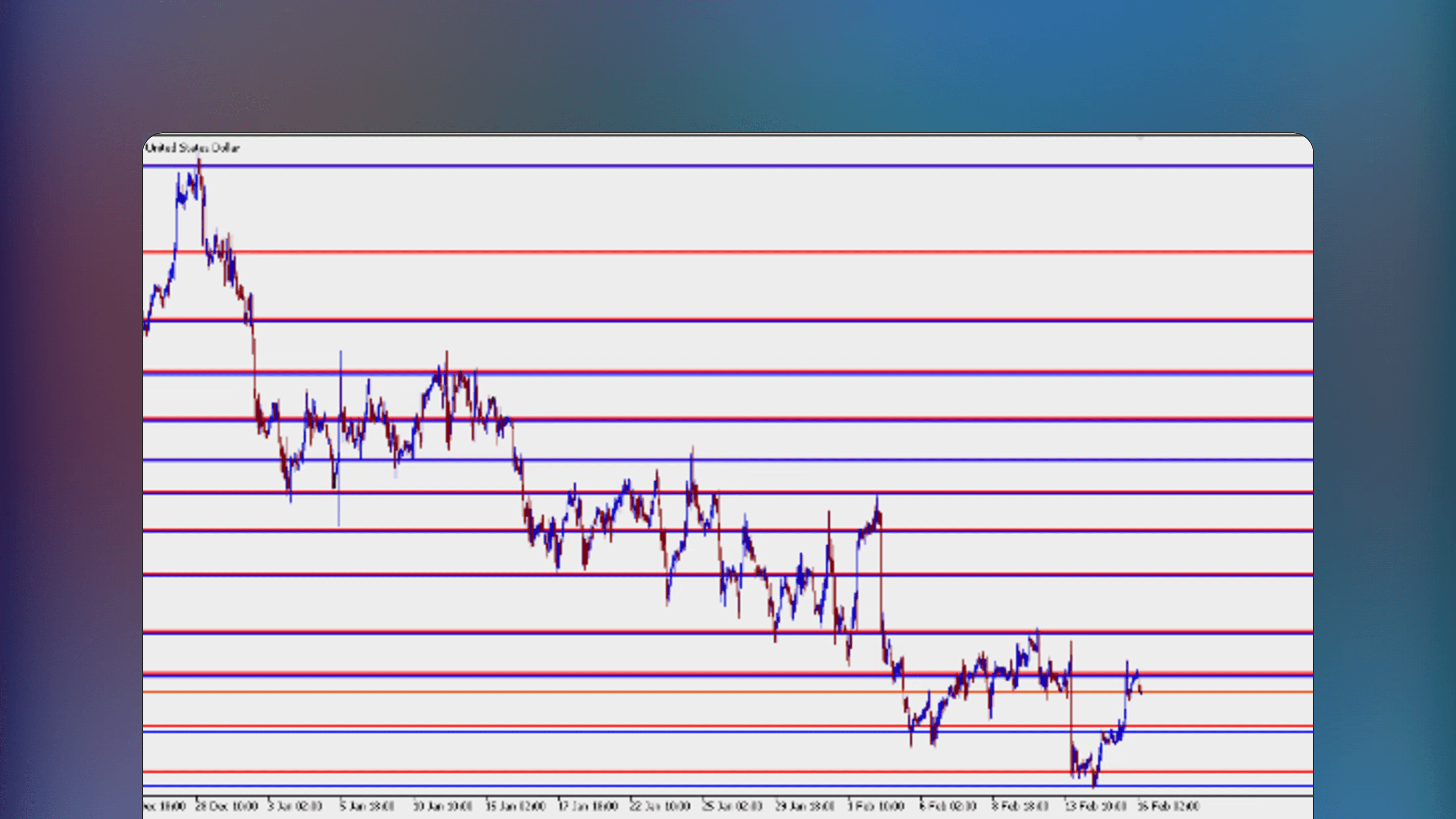Viewport: 1456px width, 819px height.
Task: Click the United States Dollar chart title
Action: (x=192, y=148)
